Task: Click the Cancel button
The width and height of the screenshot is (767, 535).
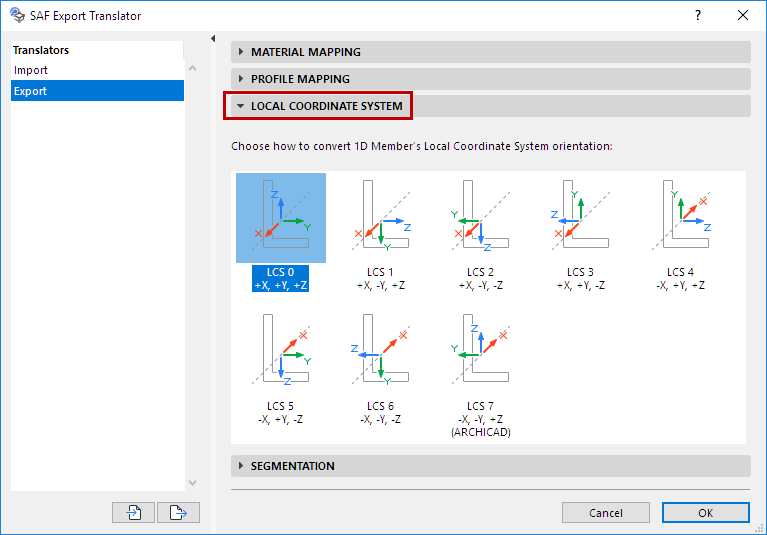Action: [606, 513]
